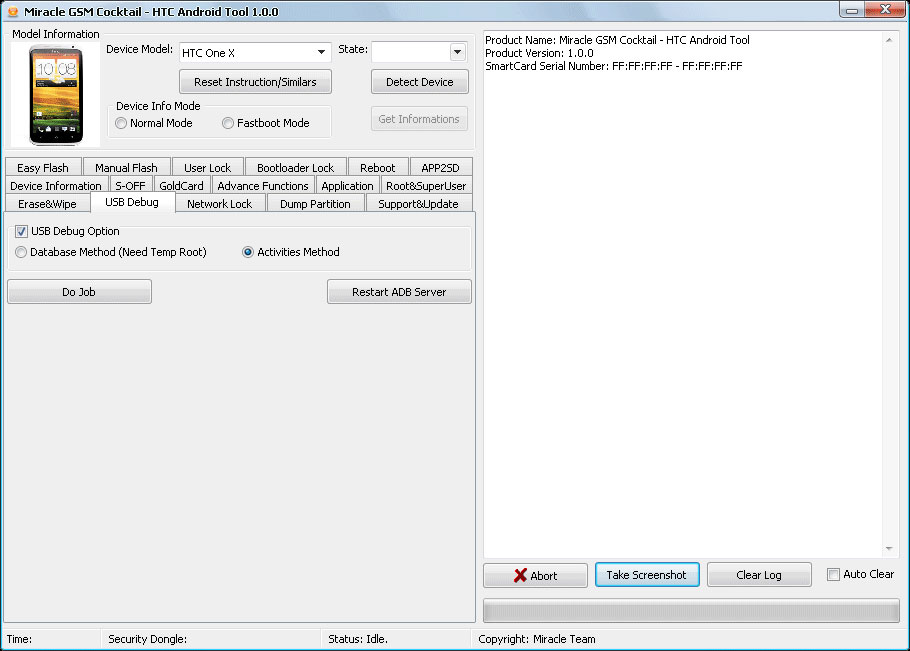Open the Support&Update tab
910x651 pixels.
pyautogui.click(x=418, y=204)
